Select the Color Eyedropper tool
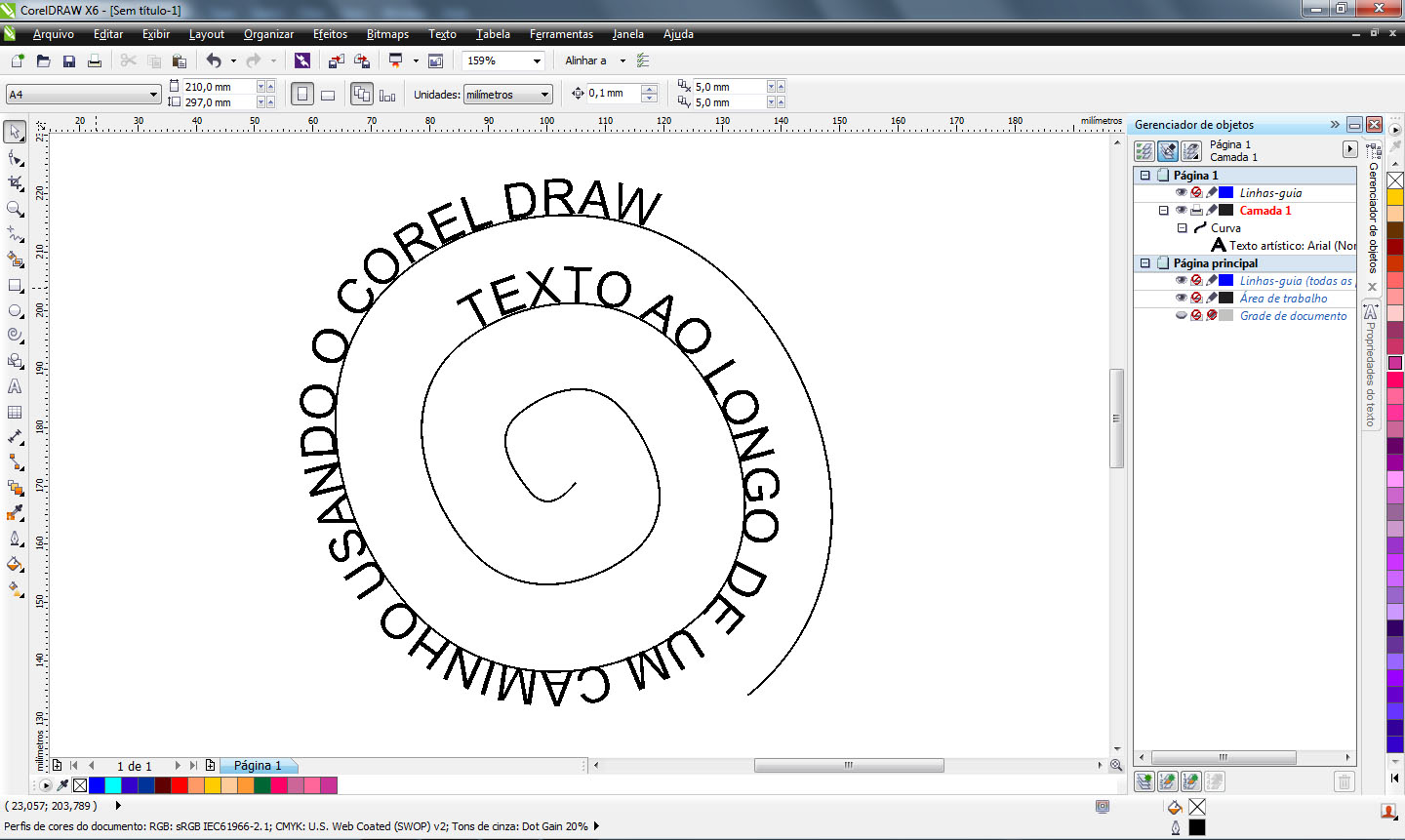The height and width of the screenshot is (840, 1405). pos(15,513)
